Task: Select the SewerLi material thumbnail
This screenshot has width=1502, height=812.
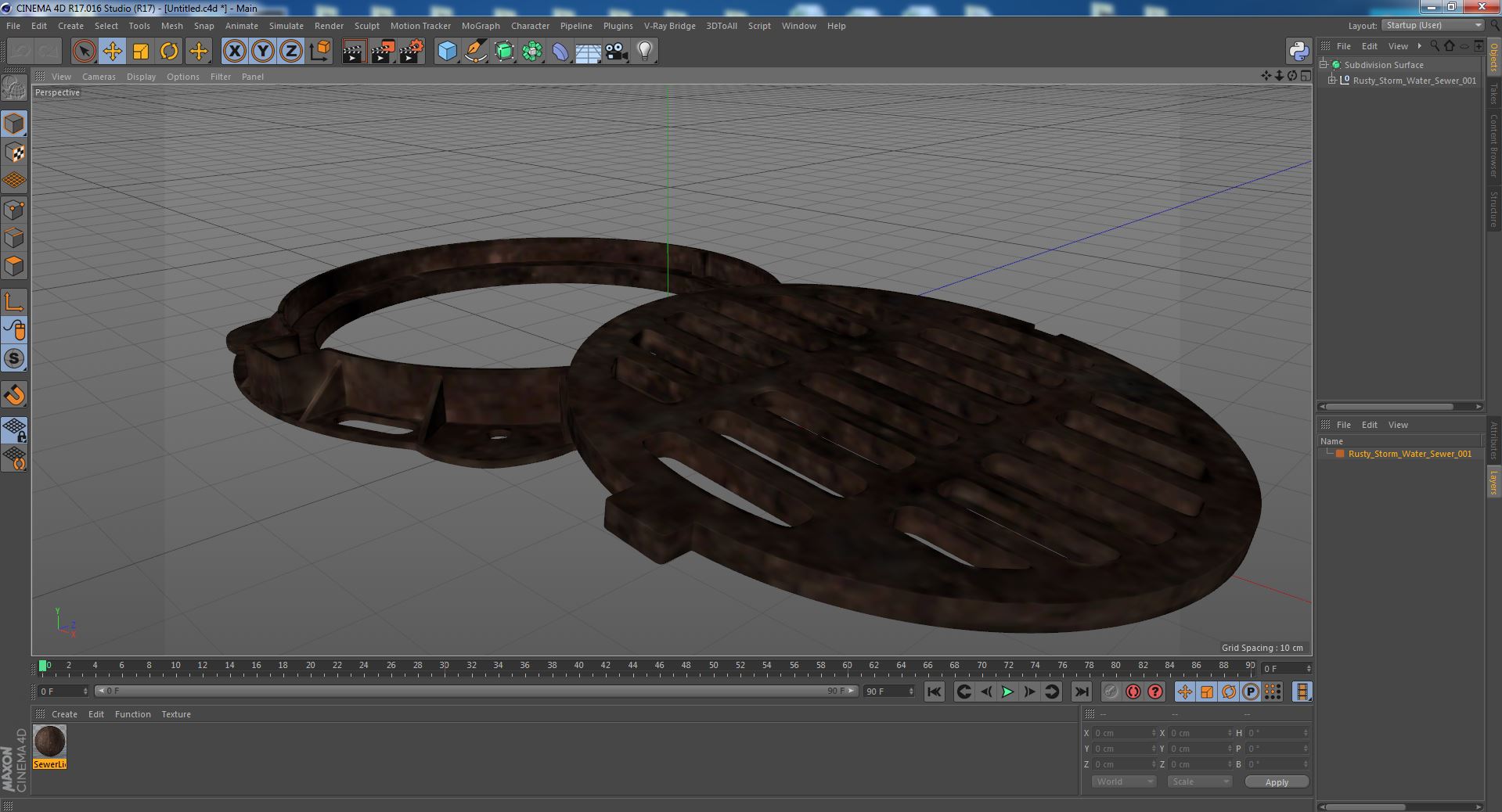Action: (x=49, y=742)
